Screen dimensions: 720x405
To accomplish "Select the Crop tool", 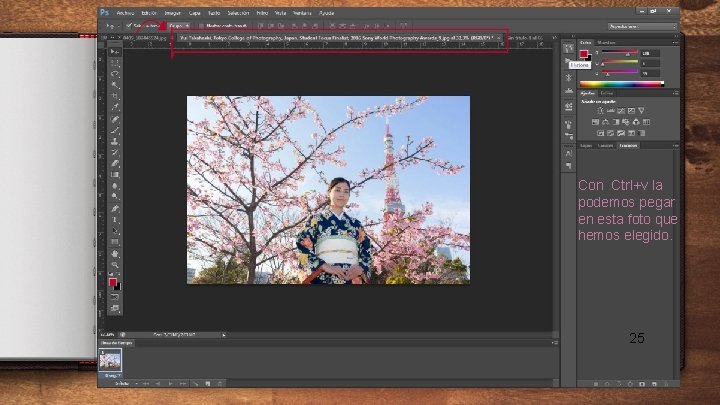I will click(114, 96).
